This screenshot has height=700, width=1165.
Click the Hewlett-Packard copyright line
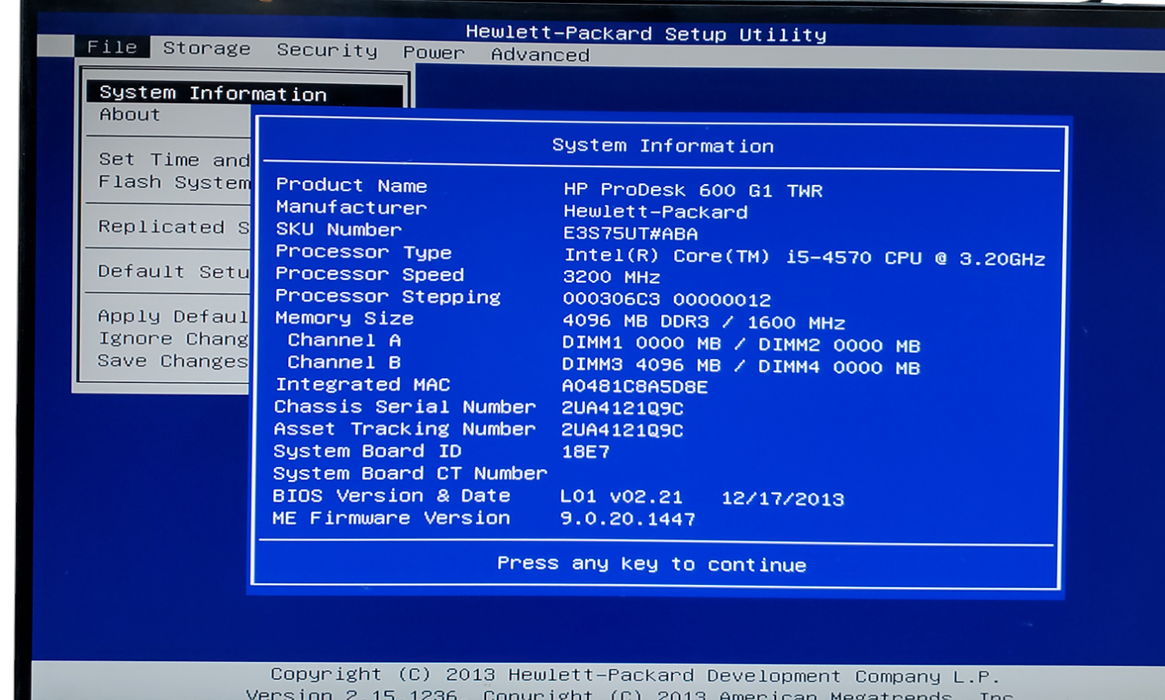pos(635,675)
